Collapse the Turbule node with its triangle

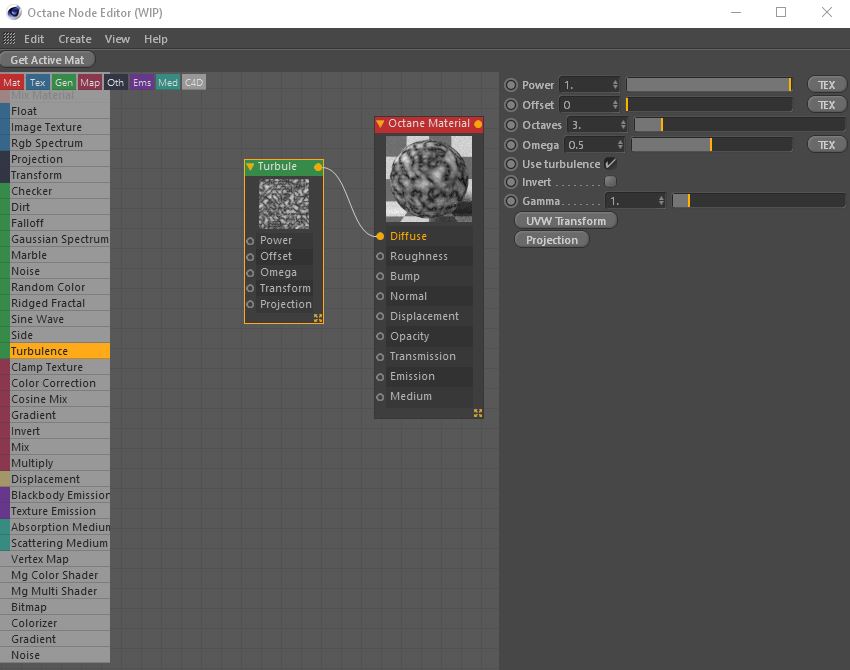pos(250,167)
